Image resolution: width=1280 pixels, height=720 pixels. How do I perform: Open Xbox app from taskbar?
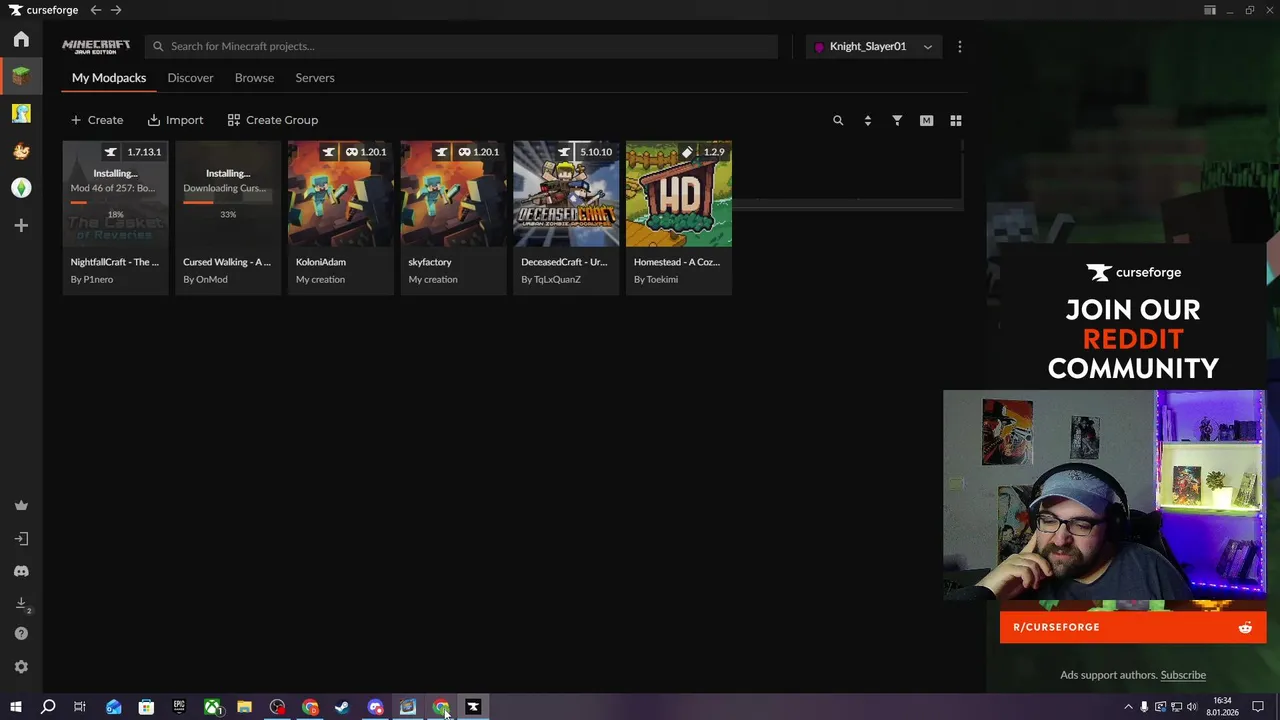213,707
